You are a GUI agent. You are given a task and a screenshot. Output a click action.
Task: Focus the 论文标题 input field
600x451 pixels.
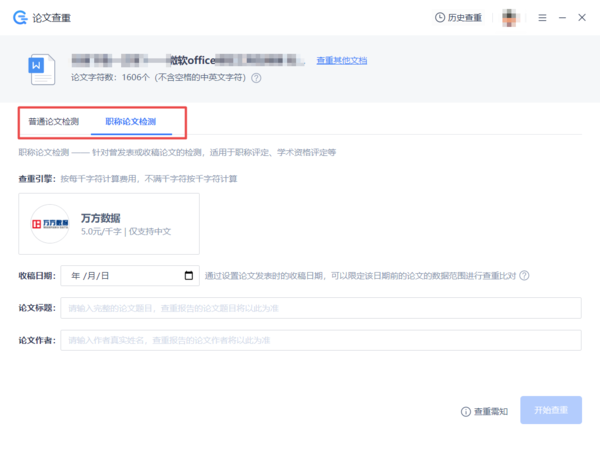click(x=320, y=308)
